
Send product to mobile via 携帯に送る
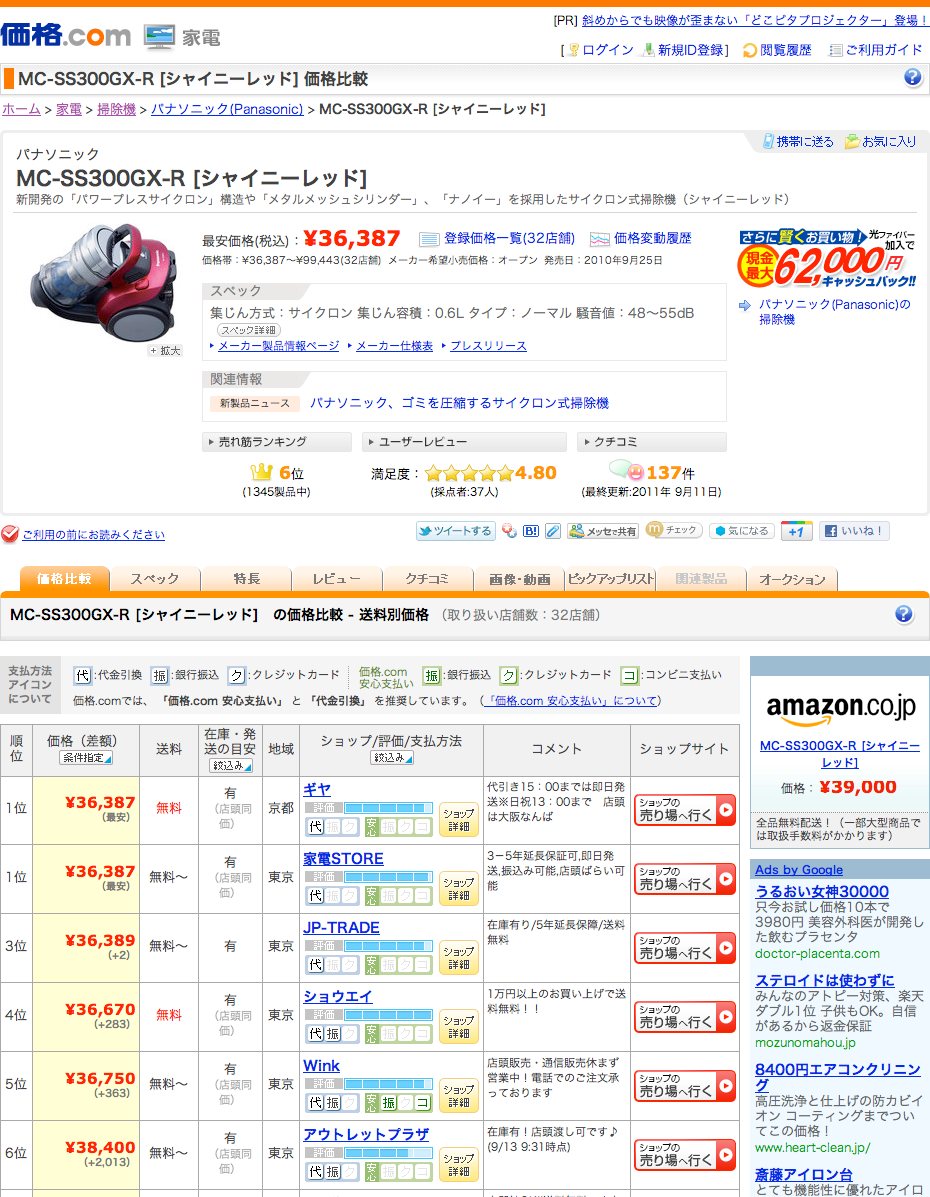[x=797, y=141]
